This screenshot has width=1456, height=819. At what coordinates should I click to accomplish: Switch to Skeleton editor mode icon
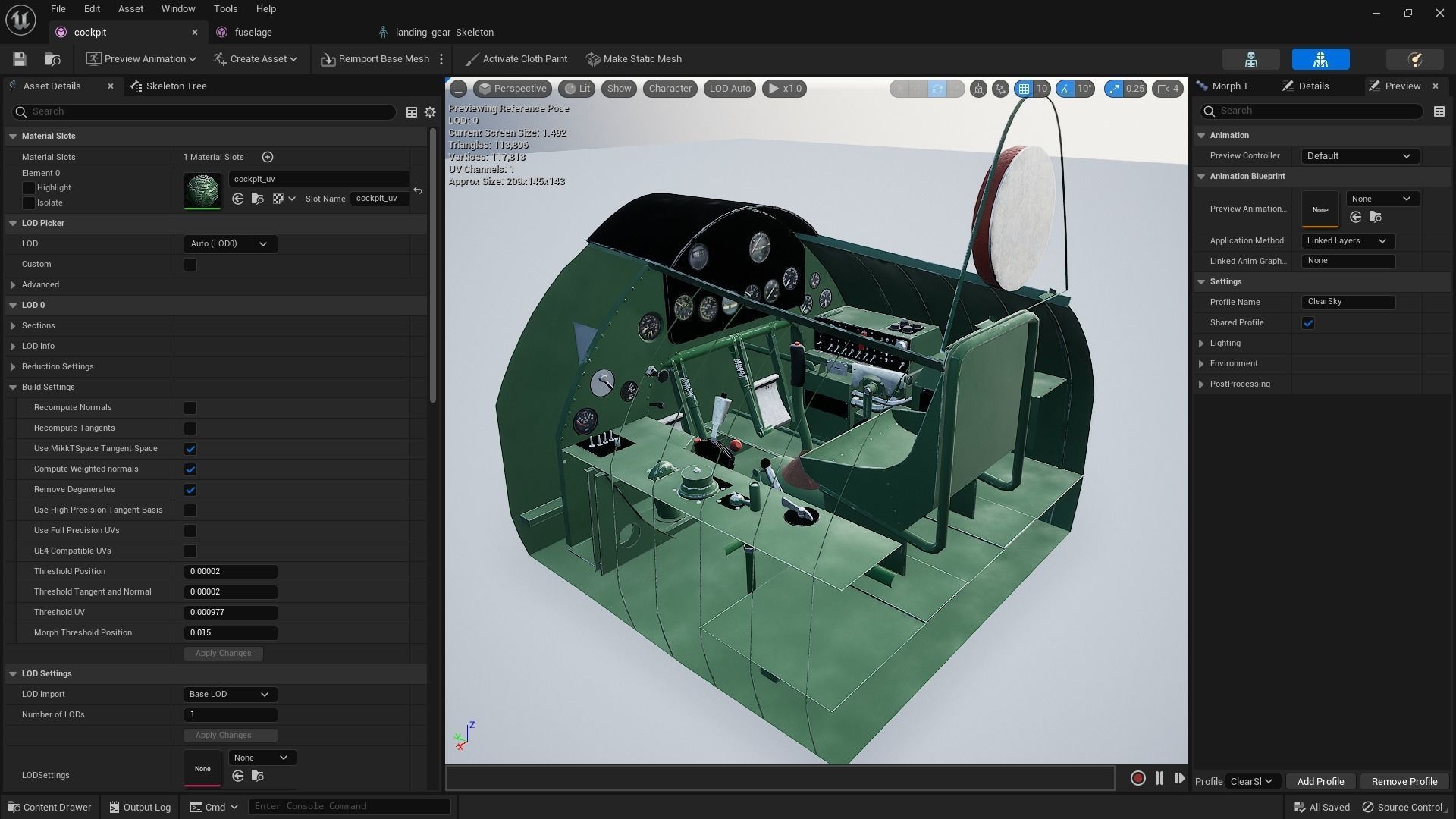click(x=1251, y=59)
